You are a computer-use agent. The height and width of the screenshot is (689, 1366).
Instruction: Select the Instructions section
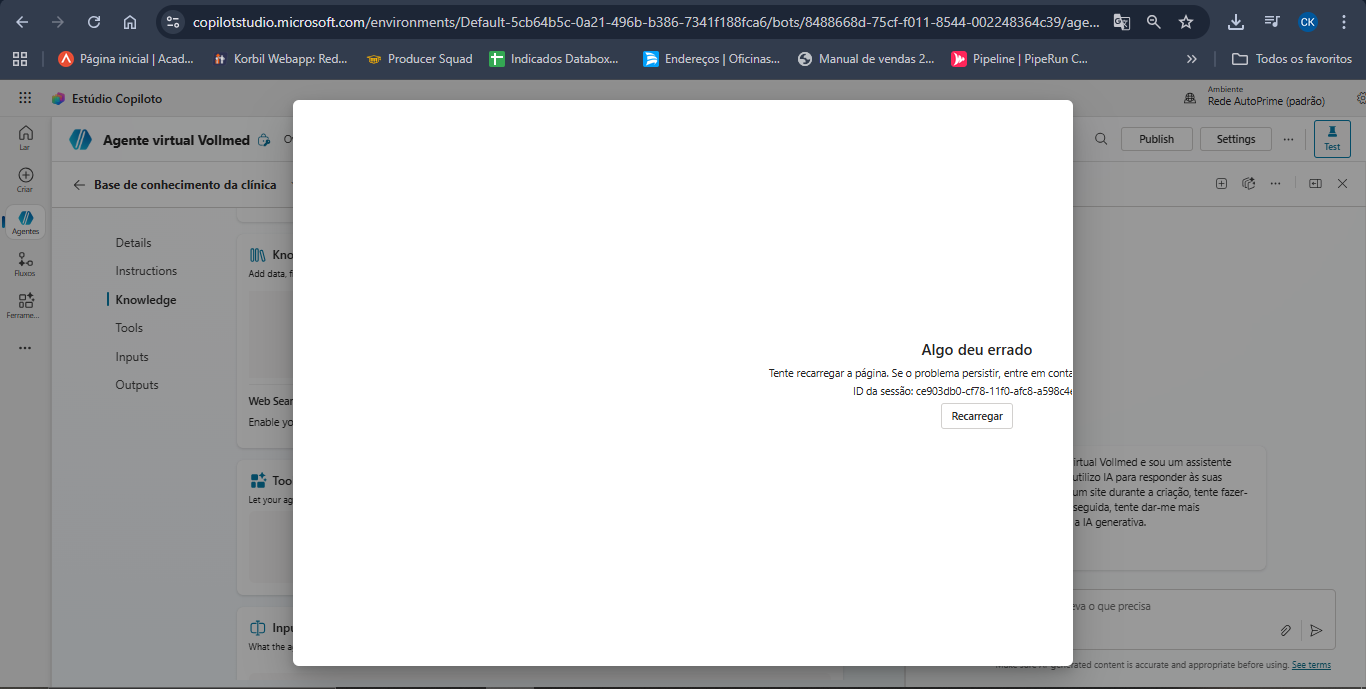(146, 271)
